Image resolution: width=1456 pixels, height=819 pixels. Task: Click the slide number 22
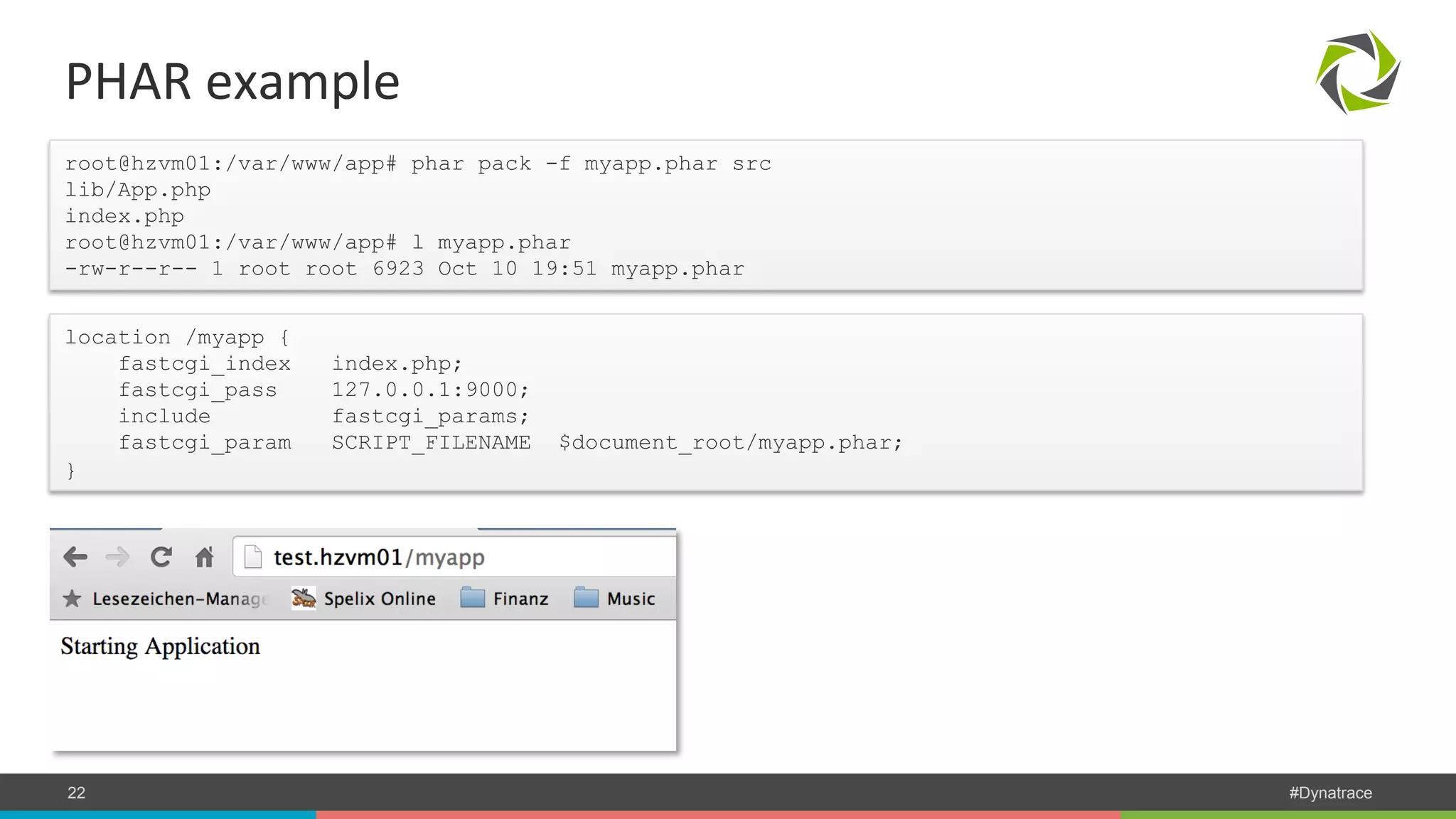coord(76,793)
